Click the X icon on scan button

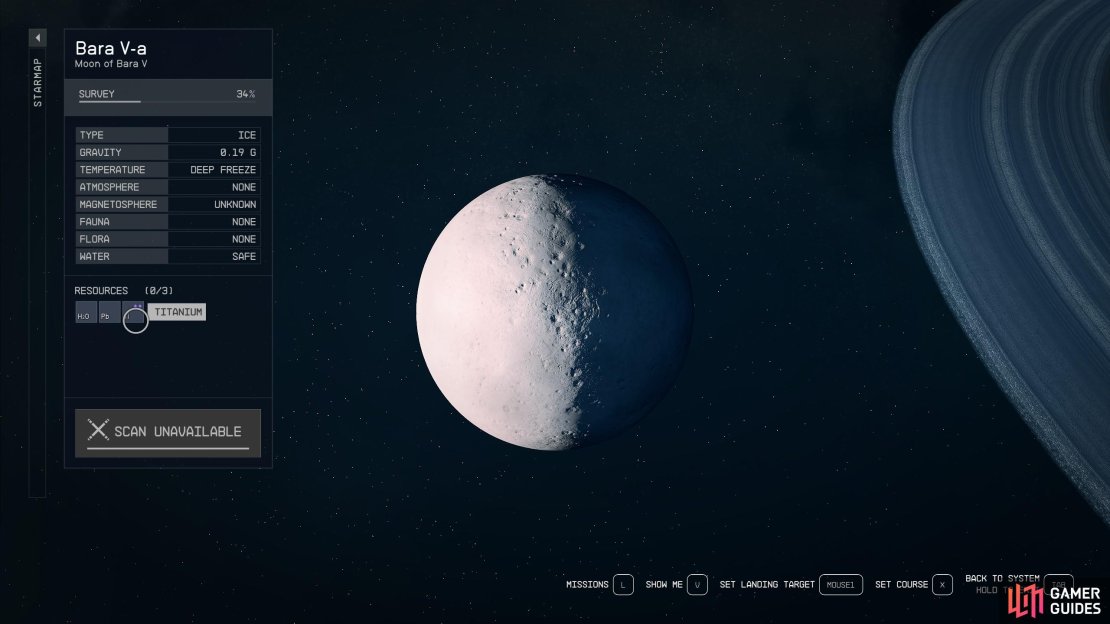point(98,430)
